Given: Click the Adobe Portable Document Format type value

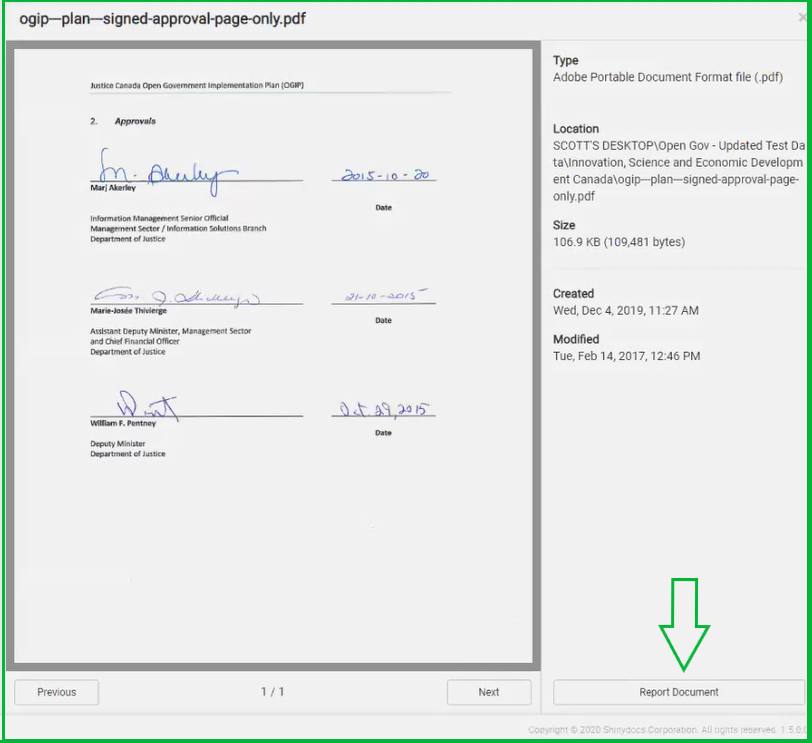Looking at the screenshot, I should click(668, 78).
